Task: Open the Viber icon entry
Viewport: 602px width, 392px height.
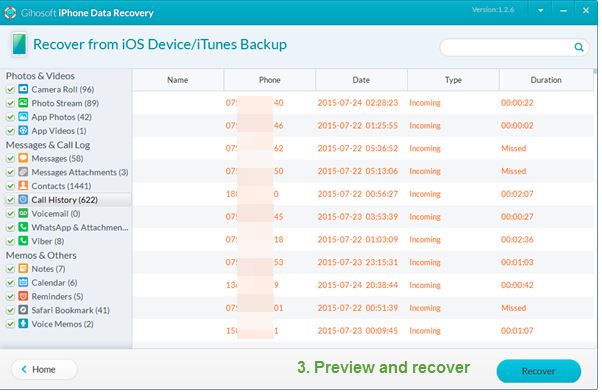Action: (x=23, y=241)
